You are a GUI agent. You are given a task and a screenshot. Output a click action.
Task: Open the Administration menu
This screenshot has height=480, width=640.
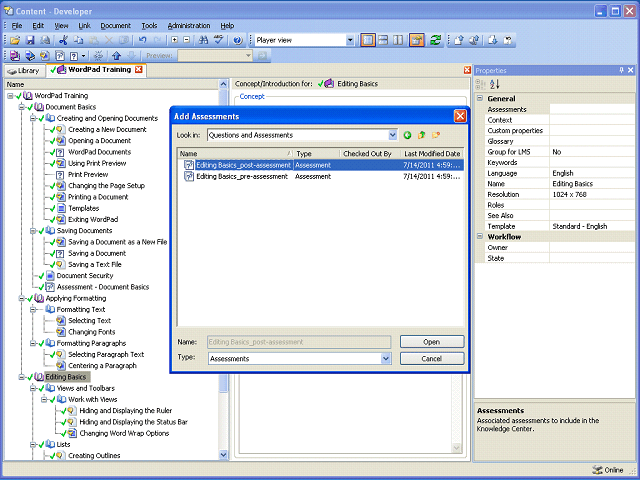pos(189,26)
